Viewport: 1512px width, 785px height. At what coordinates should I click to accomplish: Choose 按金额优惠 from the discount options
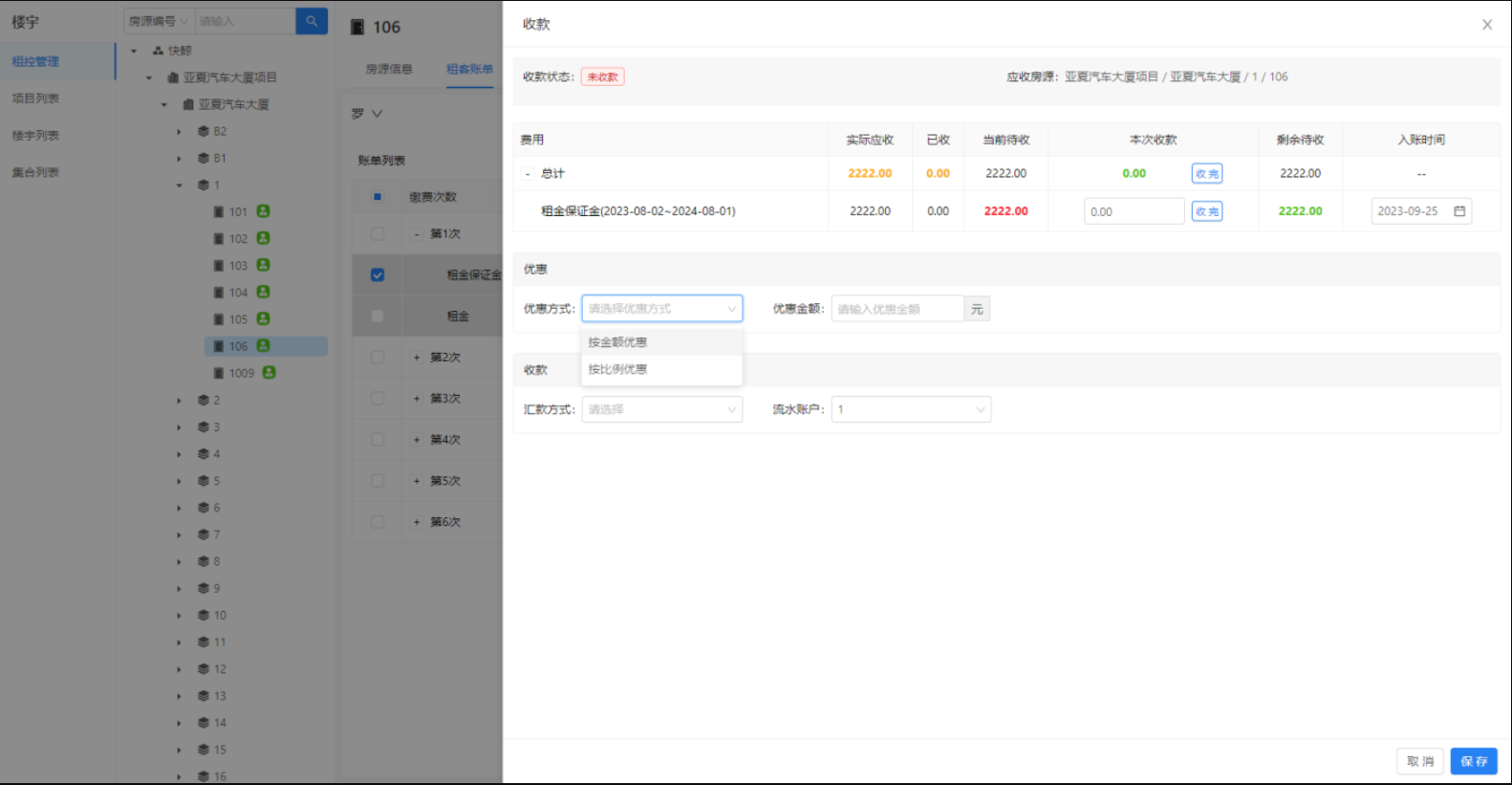click(618, 342)
